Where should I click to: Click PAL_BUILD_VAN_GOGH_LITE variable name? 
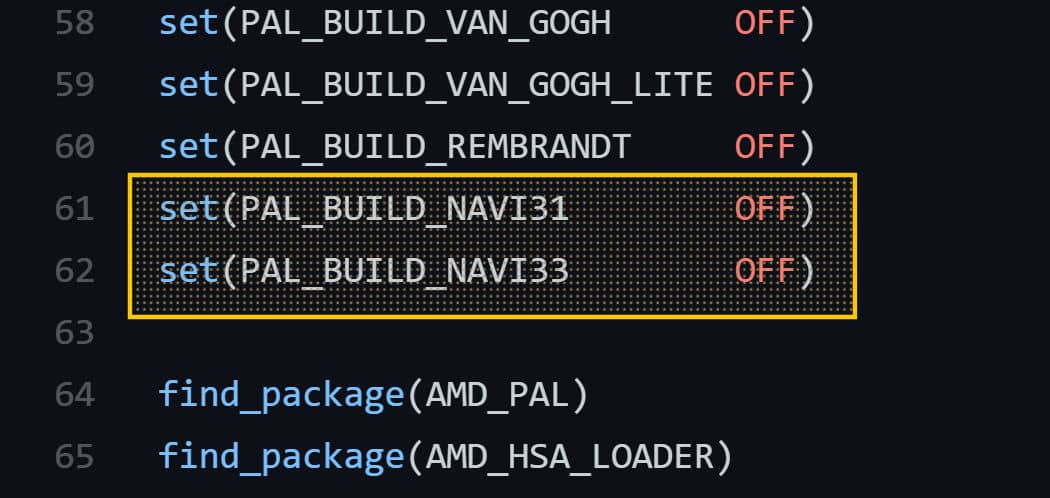[x=476, y=86]
